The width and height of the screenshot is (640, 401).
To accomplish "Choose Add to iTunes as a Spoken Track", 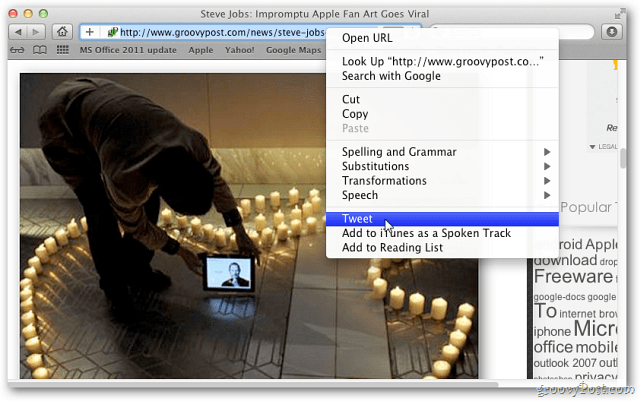I will click(x=442, y=233).
